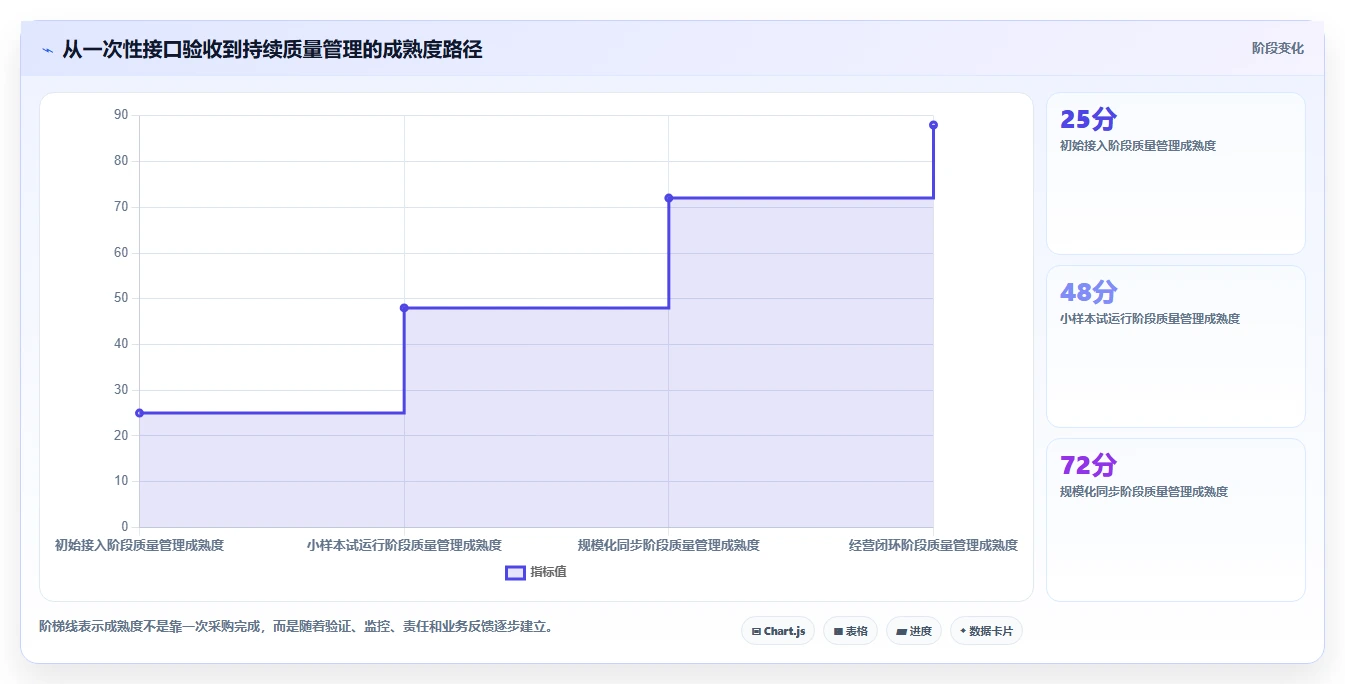The image size is (1345, 684).
Task: Click x-axis label 初始接入阶段质量管理成熟度
Action: click(139, 545)
